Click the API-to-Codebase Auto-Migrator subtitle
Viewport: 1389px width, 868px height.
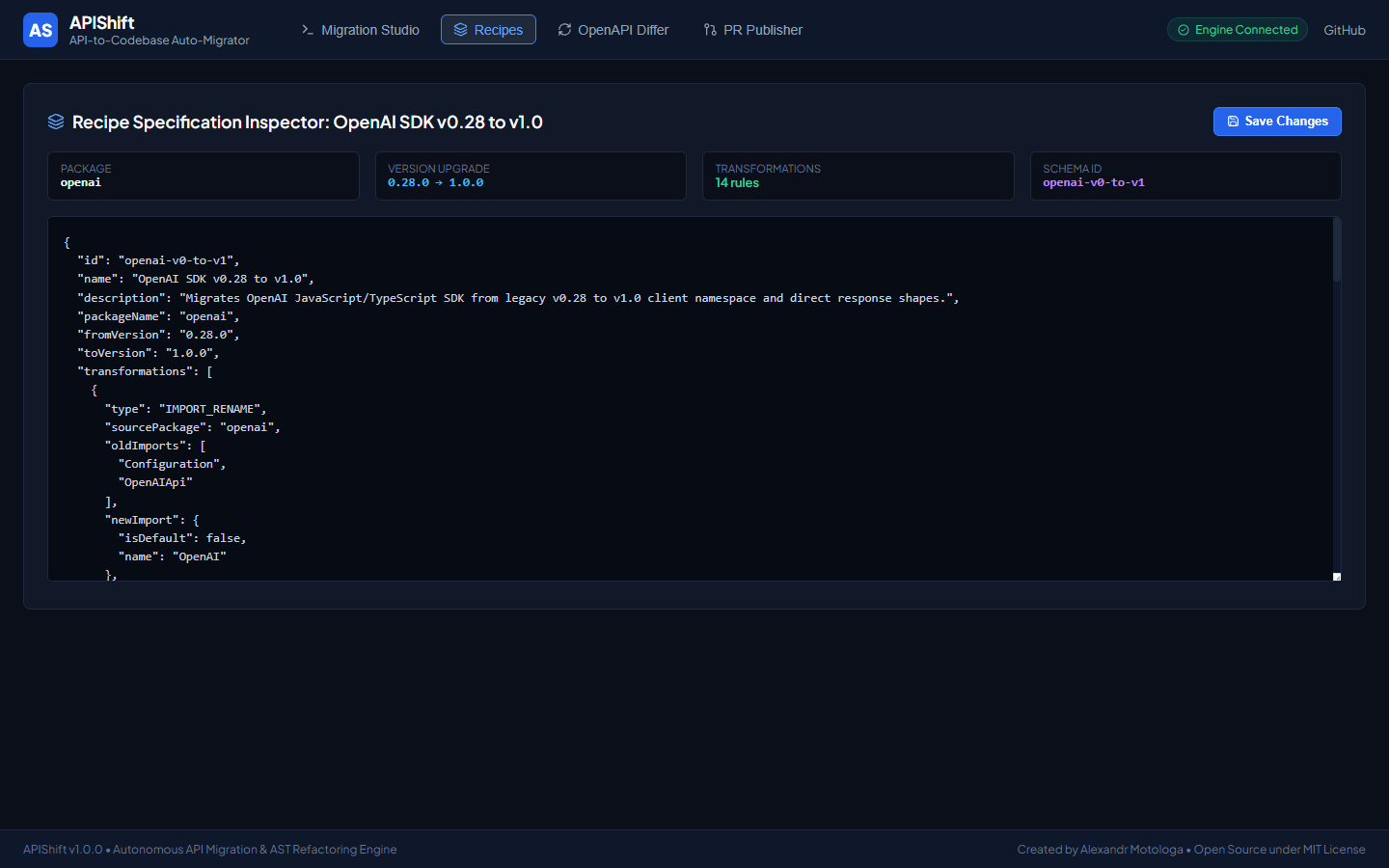pos(159,41)
